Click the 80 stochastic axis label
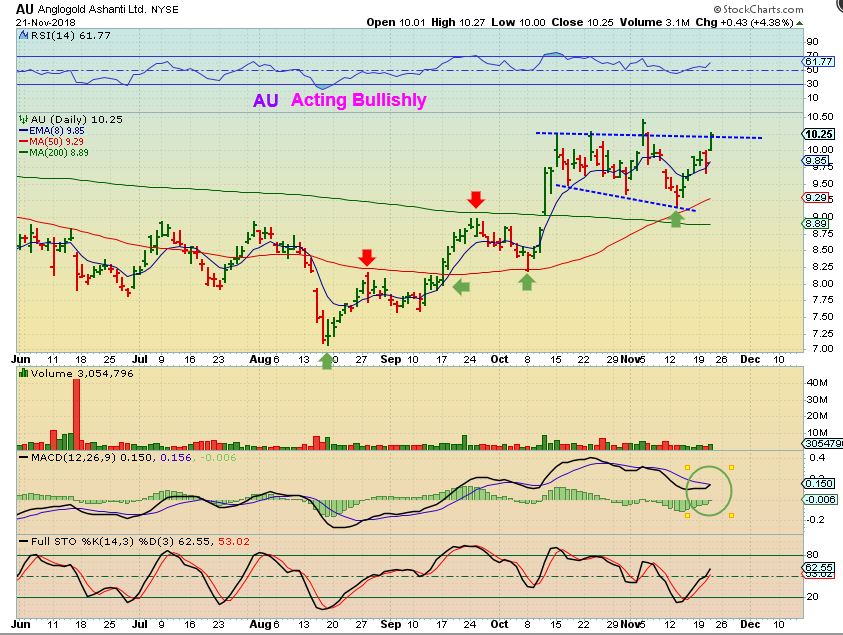This screenshot has height=635, width=843. (812, 554)
